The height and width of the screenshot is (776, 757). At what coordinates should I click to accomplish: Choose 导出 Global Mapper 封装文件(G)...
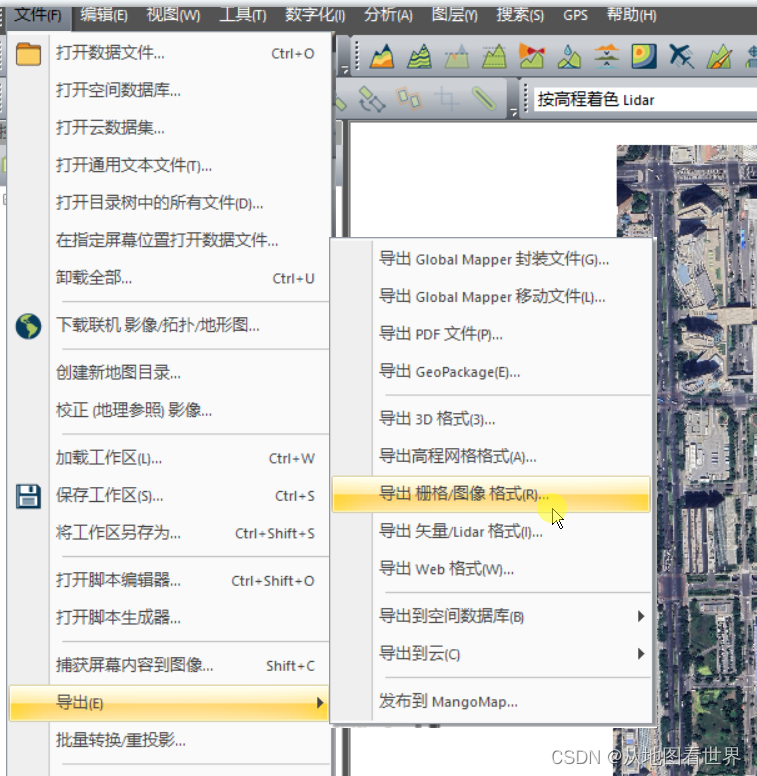(x=491, y=259)
